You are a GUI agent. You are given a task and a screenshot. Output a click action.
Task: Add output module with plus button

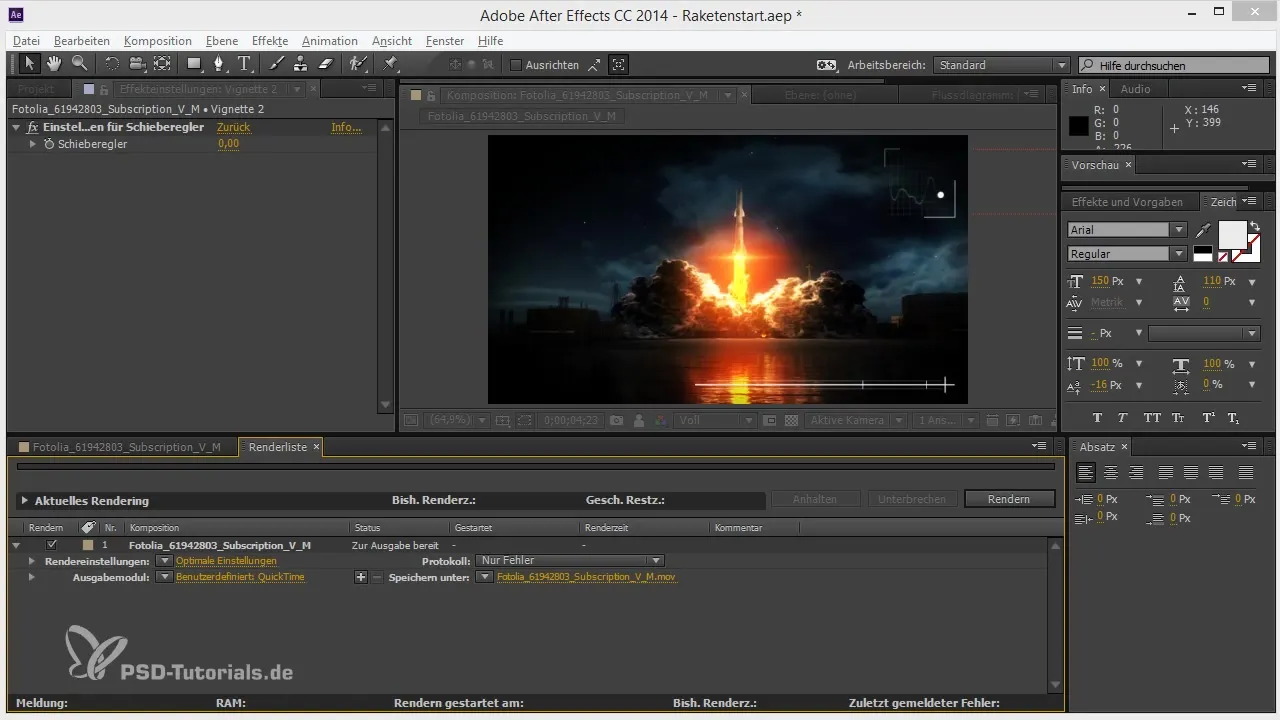[361, 577]
